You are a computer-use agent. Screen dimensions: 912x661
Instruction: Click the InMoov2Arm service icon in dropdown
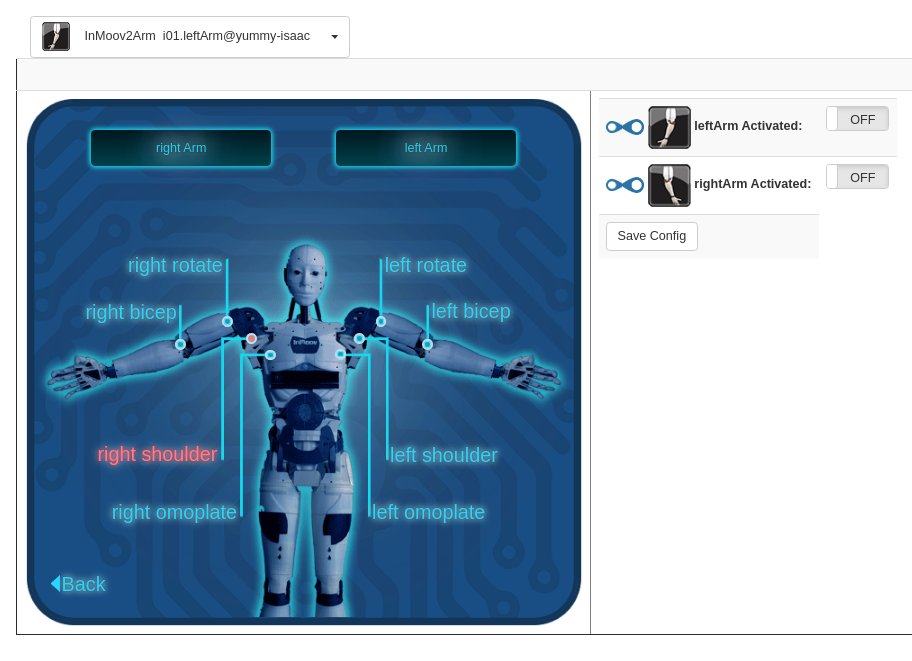point(56,37)
